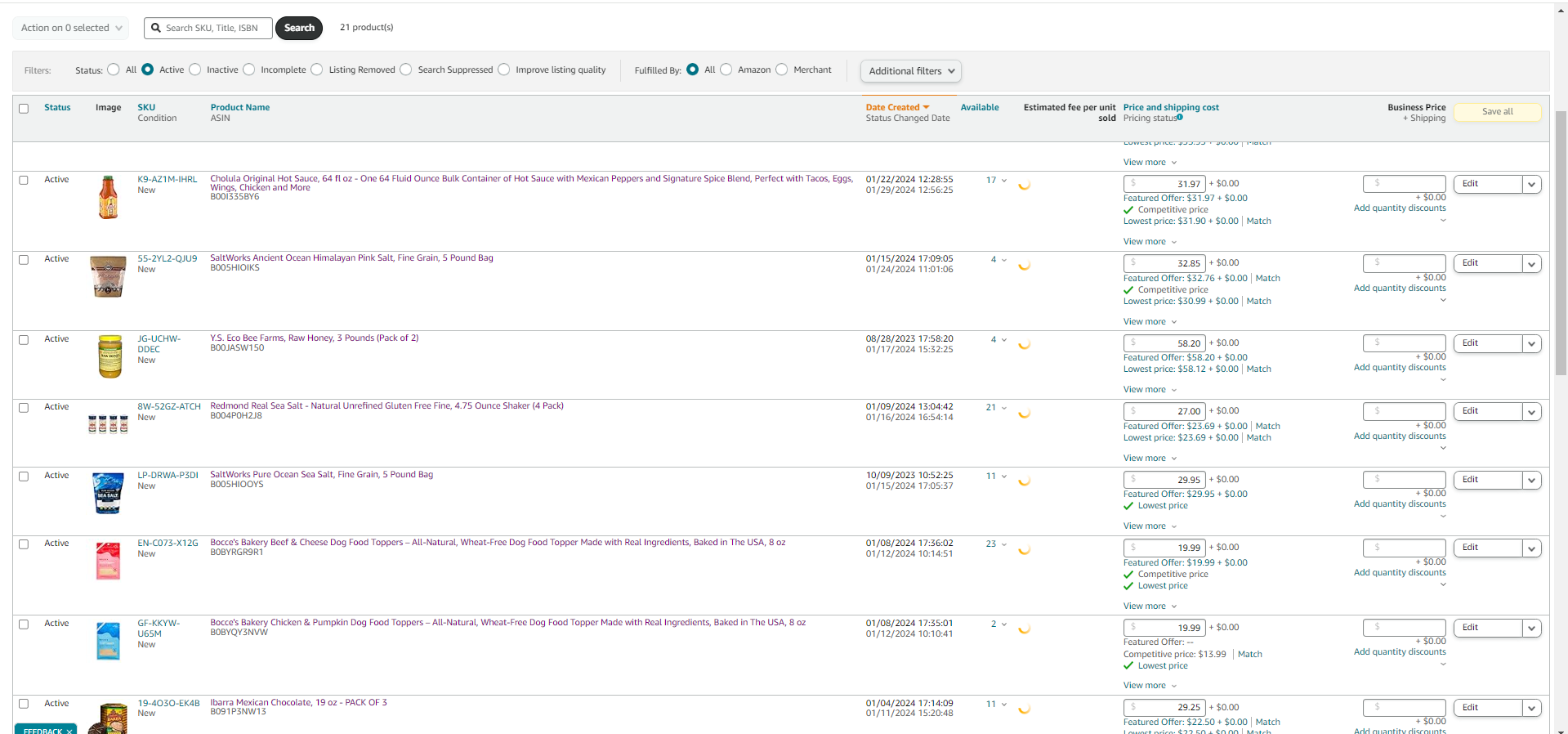
Task: Close the Feedback tab with its X
Action: click(69, 731)
